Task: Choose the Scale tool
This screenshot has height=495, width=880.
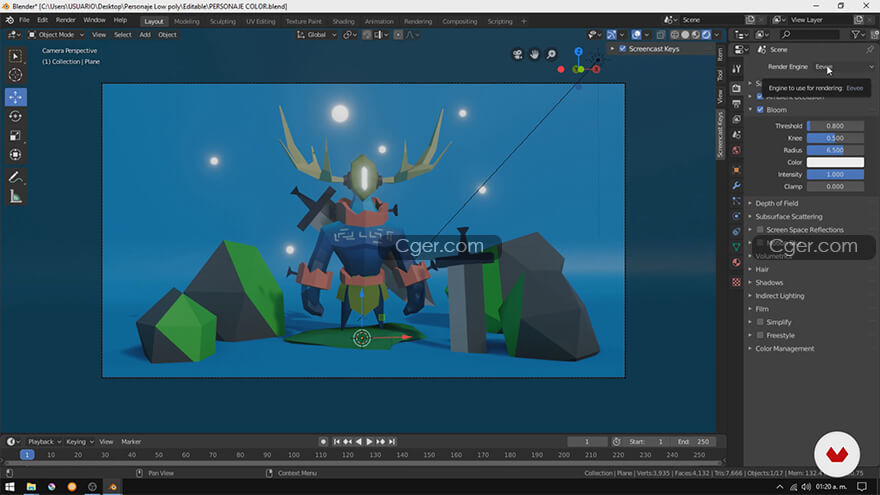Action: point(15,135)
